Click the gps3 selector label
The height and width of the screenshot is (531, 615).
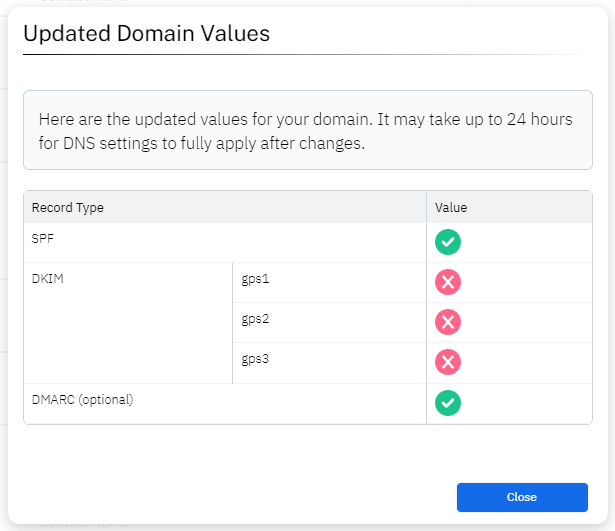[255, 359]
